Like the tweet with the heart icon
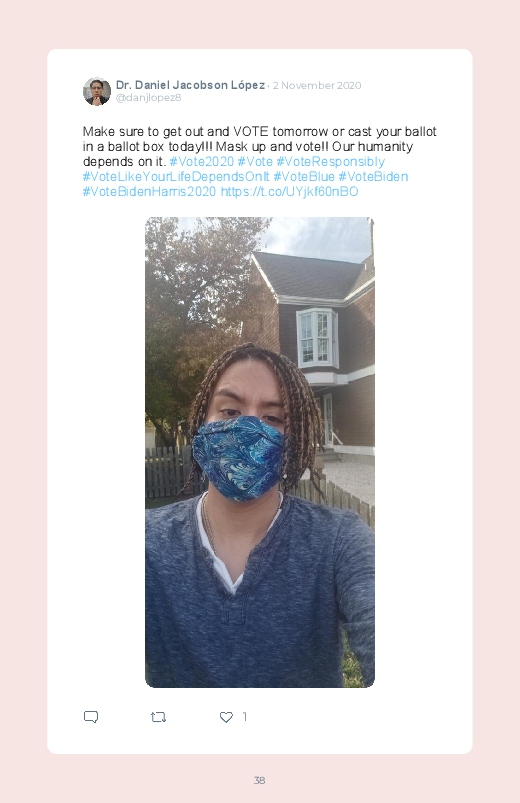The image size is (520, 803). pyautogui.click(x=226, y=717)
